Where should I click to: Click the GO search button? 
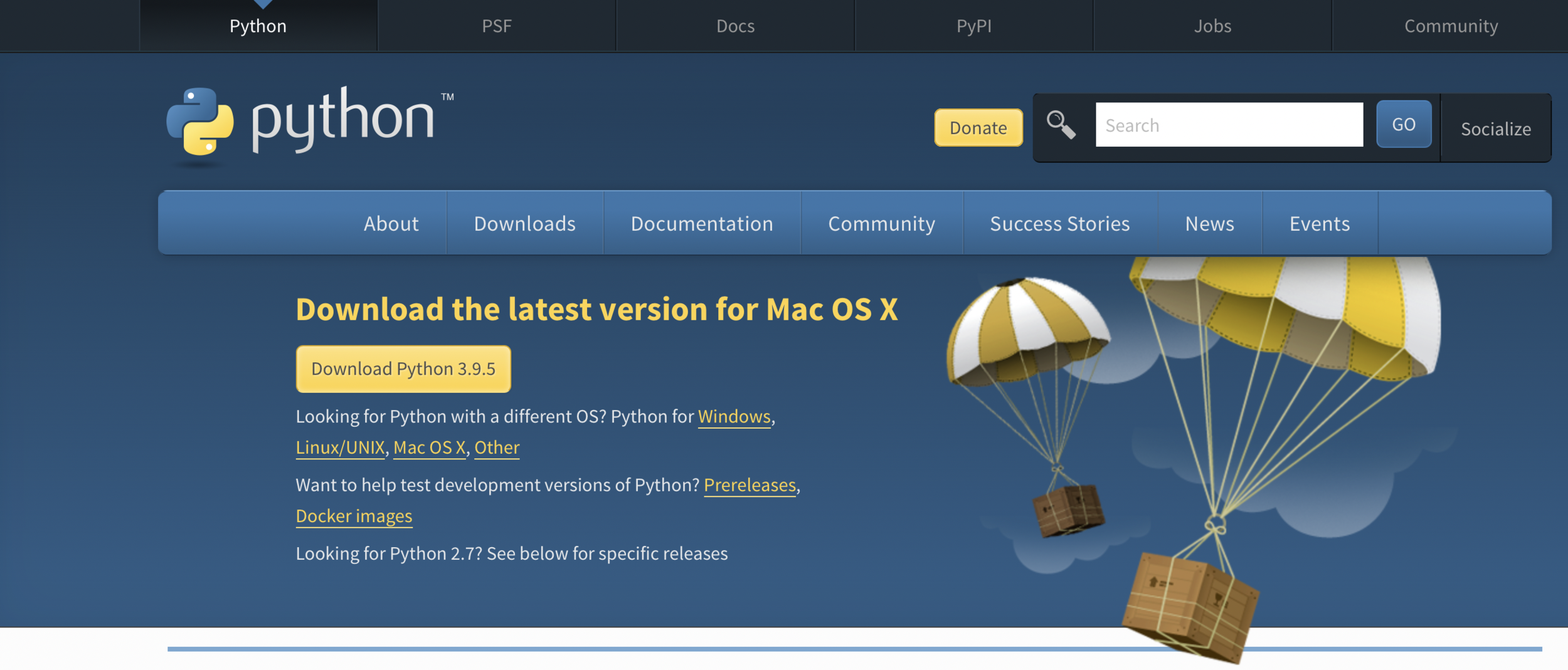(x=1404, y=124)
